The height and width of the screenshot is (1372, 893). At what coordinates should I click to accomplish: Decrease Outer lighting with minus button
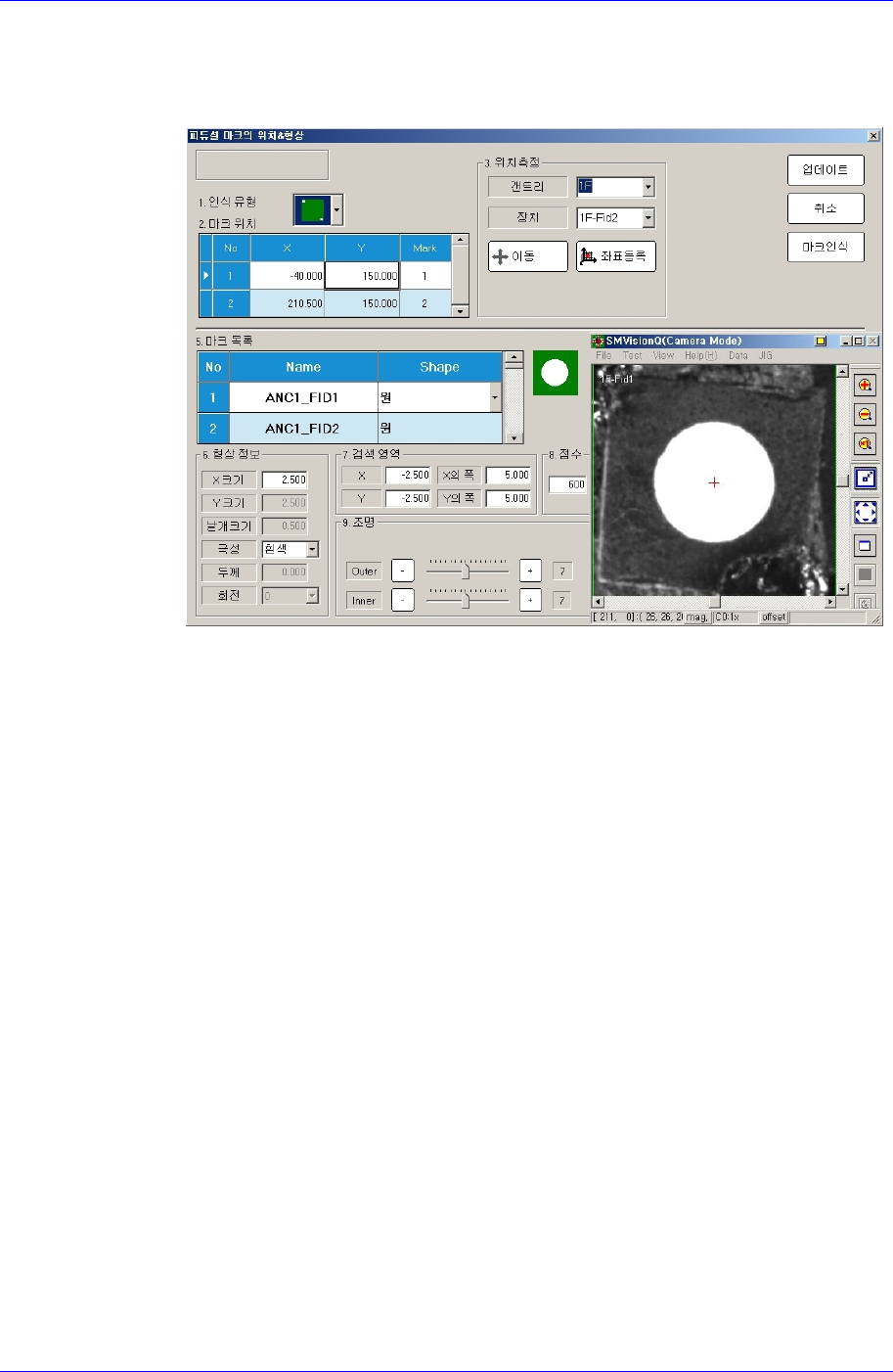[x=403, y=572]
